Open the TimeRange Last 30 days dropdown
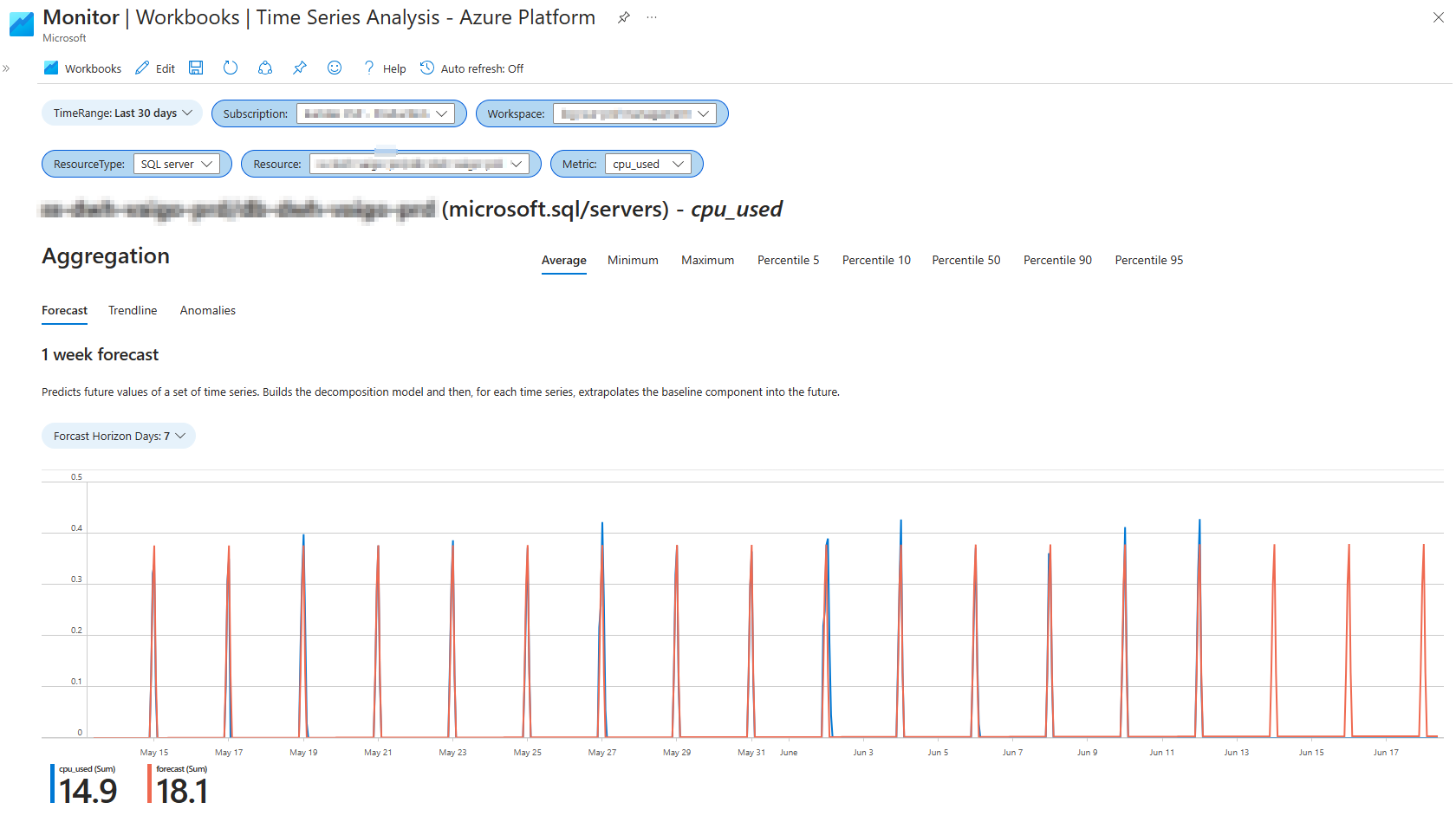1456x822 pixels. coord(122,113)
